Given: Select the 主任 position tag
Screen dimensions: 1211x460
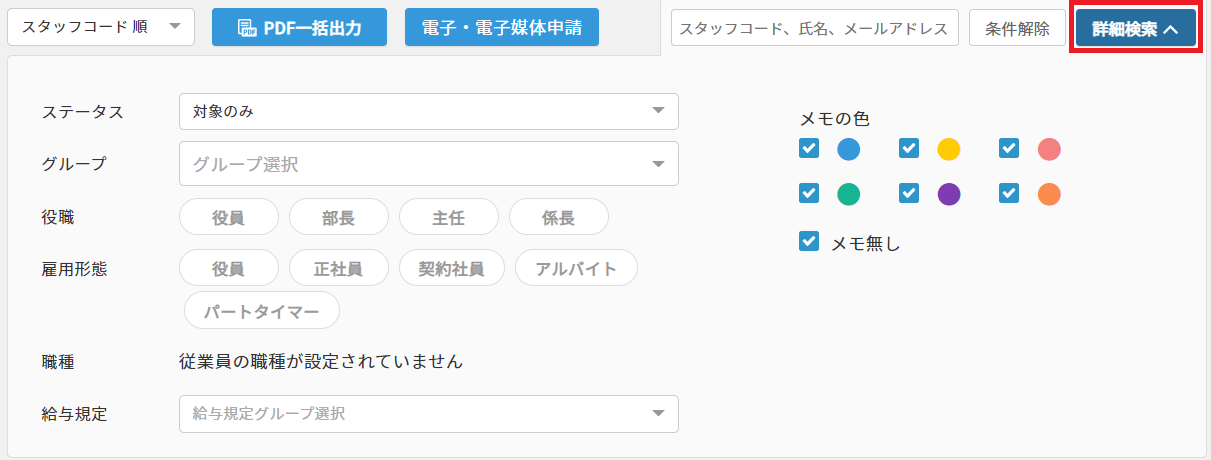Looking at the screenshot, I should (x=448, y=217).
